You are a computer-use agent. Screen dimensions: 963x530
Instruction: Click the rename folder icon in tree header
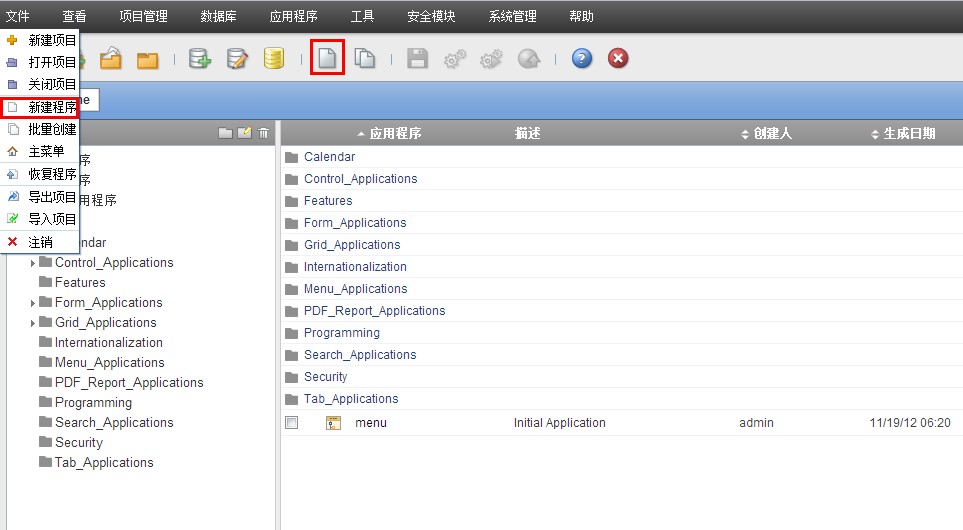coord(244,133)
